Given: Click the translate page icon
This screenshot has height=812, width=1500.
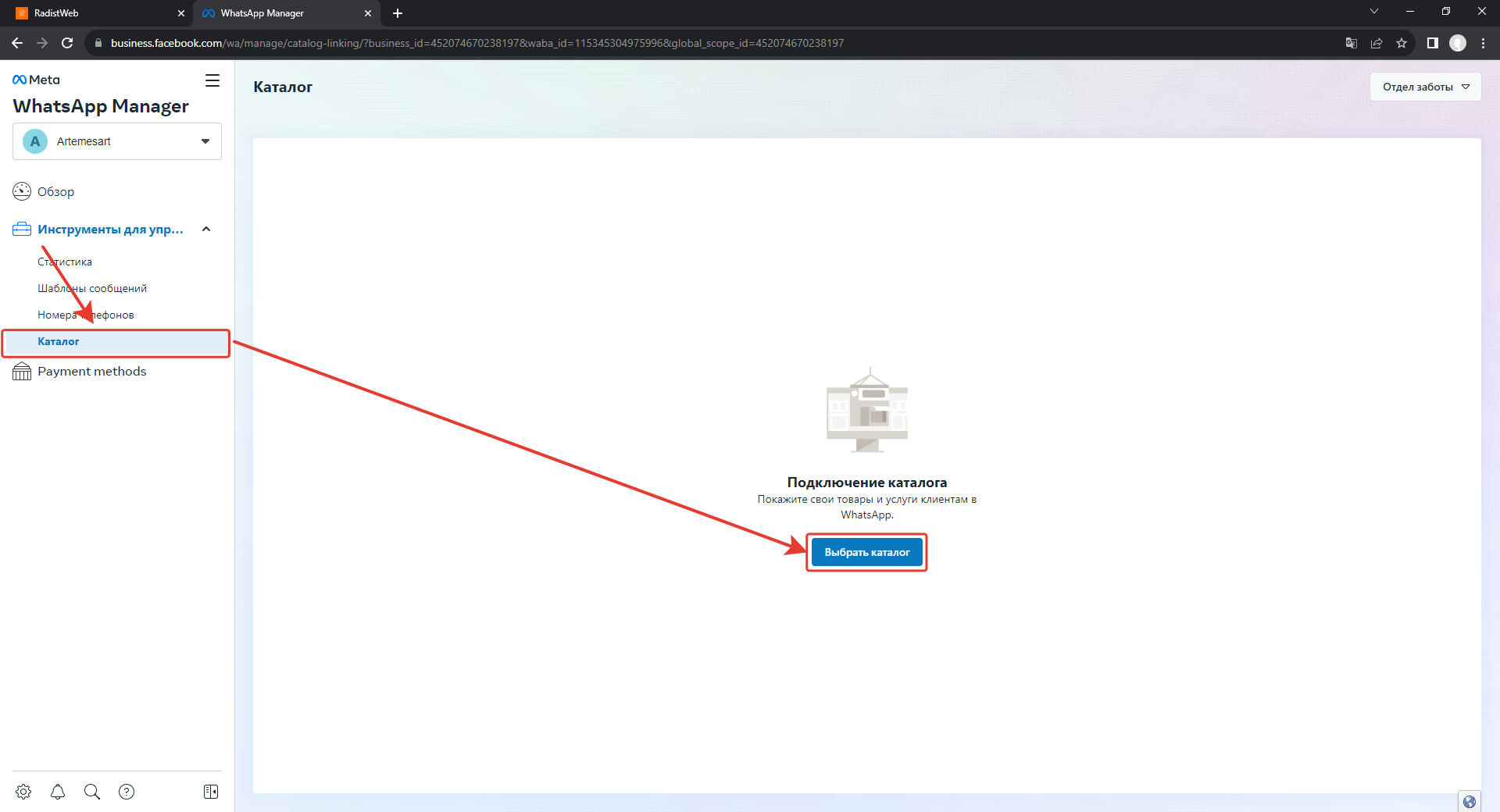Looking at the screenshot, I should [1352, 43].
